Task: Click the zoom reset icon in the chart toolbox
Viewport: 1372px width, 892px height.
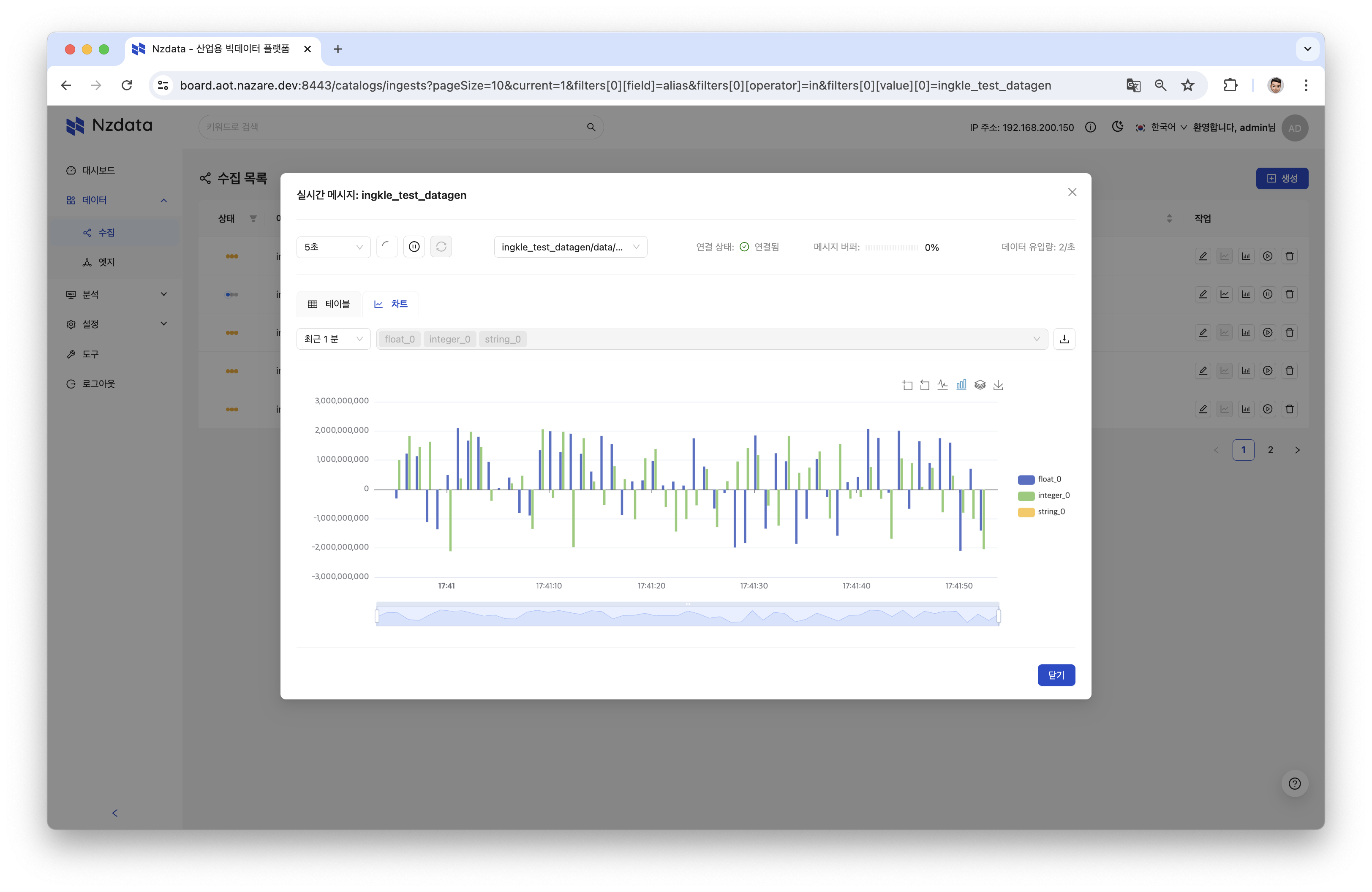Action: click(x=925, y=385)
